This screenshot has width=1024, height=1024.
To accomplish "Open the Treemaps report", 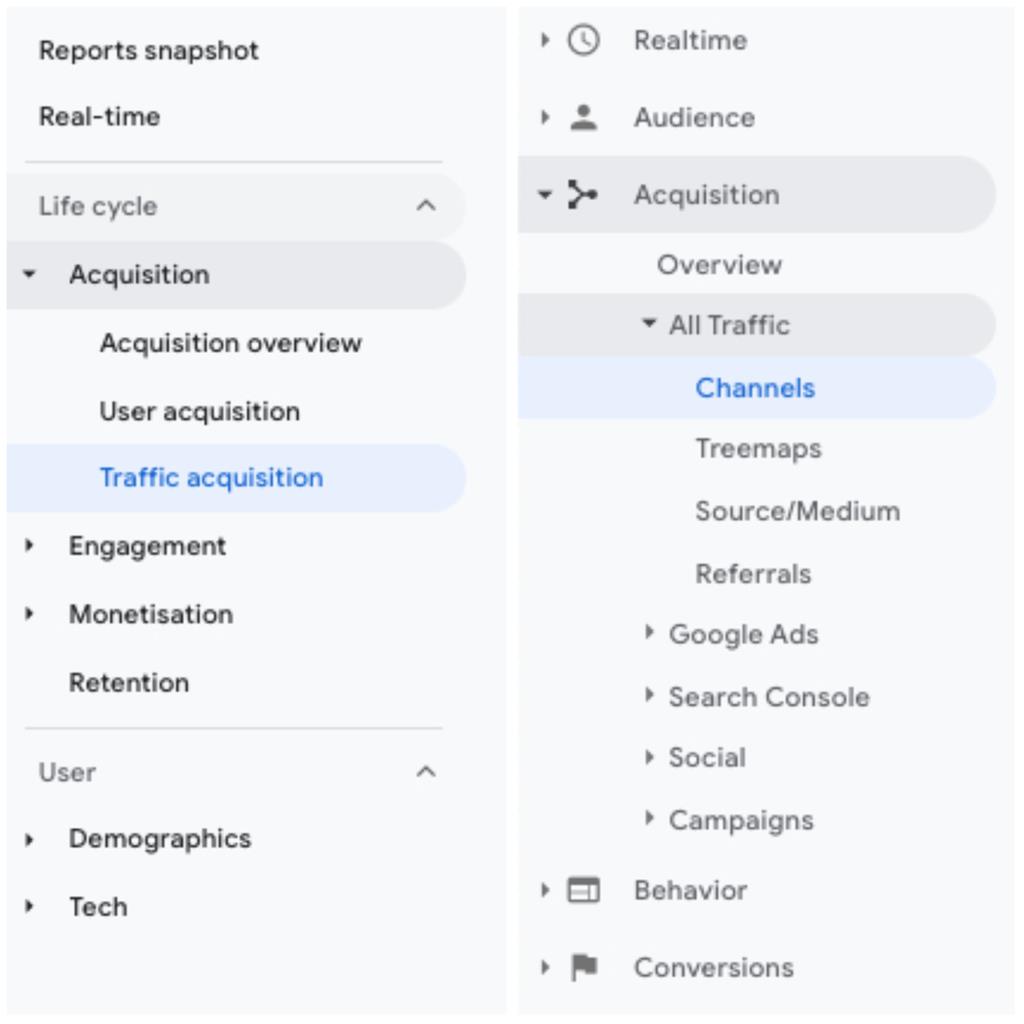I will (x=758, y=449).
